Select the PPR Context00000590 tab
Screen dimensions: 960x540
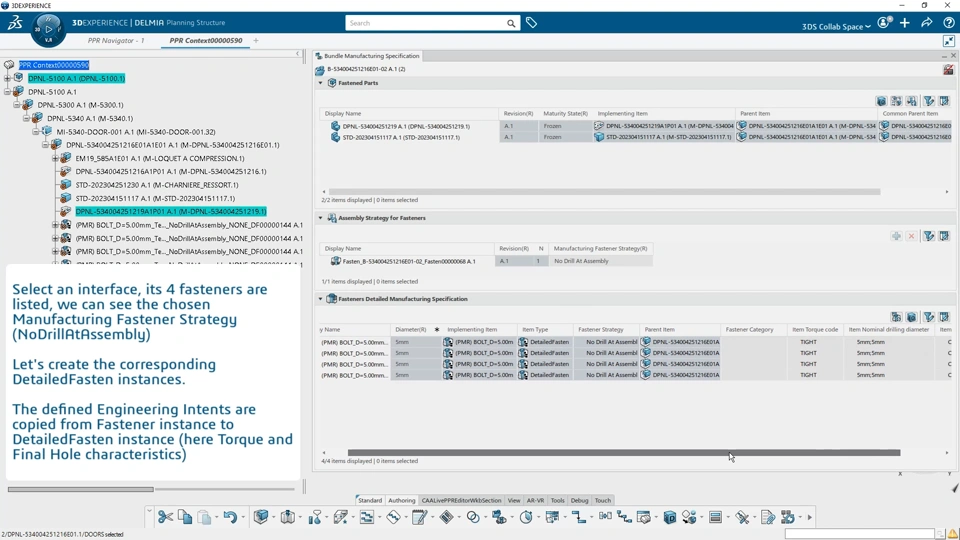206,40
